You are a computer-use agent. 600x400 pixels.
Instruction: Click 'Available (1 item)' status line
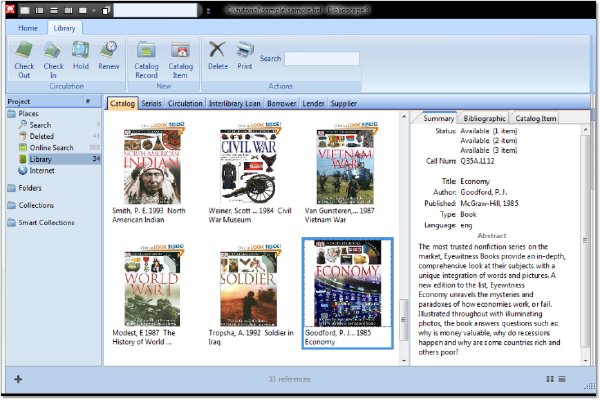[x=489, y=131]
